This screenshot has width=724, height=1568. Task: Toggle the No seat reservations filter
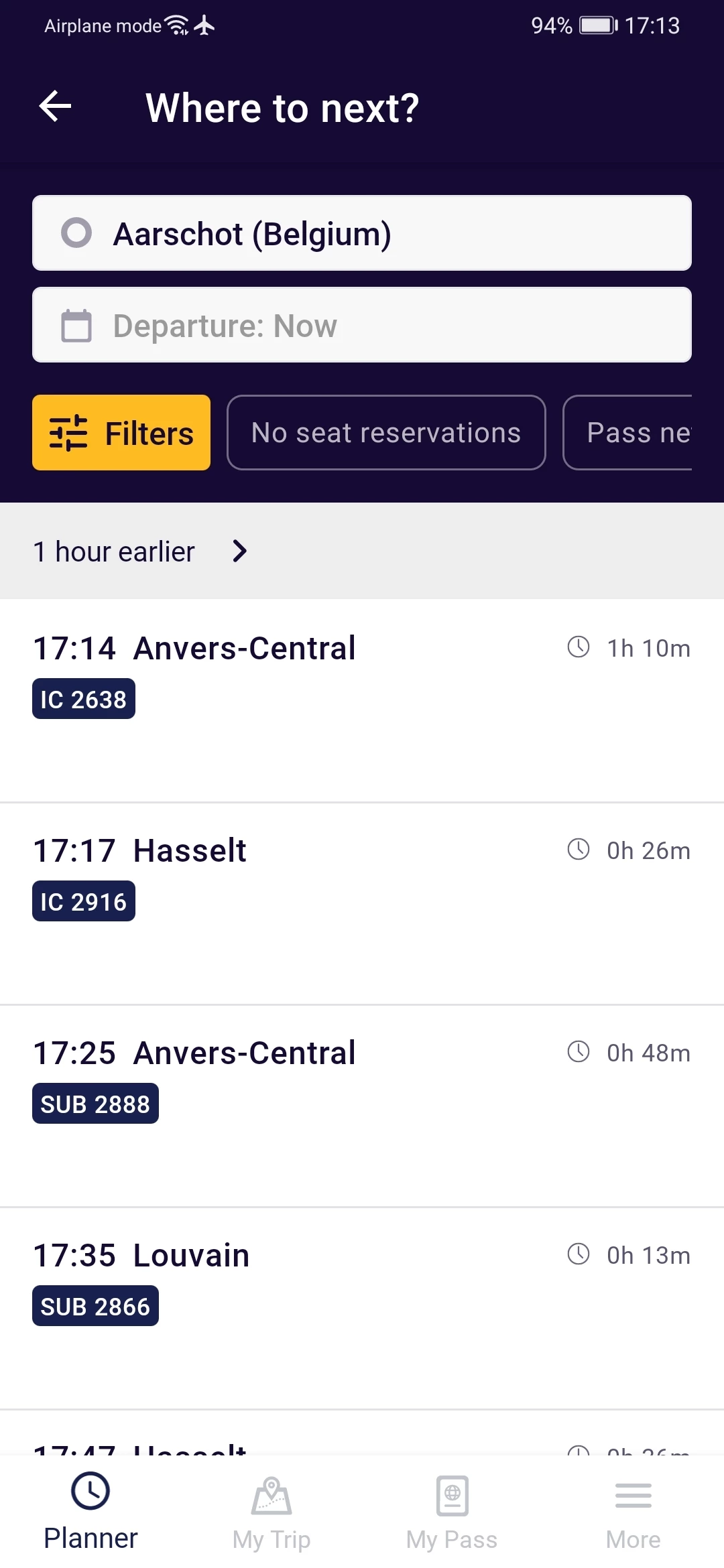[x=386, y=433]
